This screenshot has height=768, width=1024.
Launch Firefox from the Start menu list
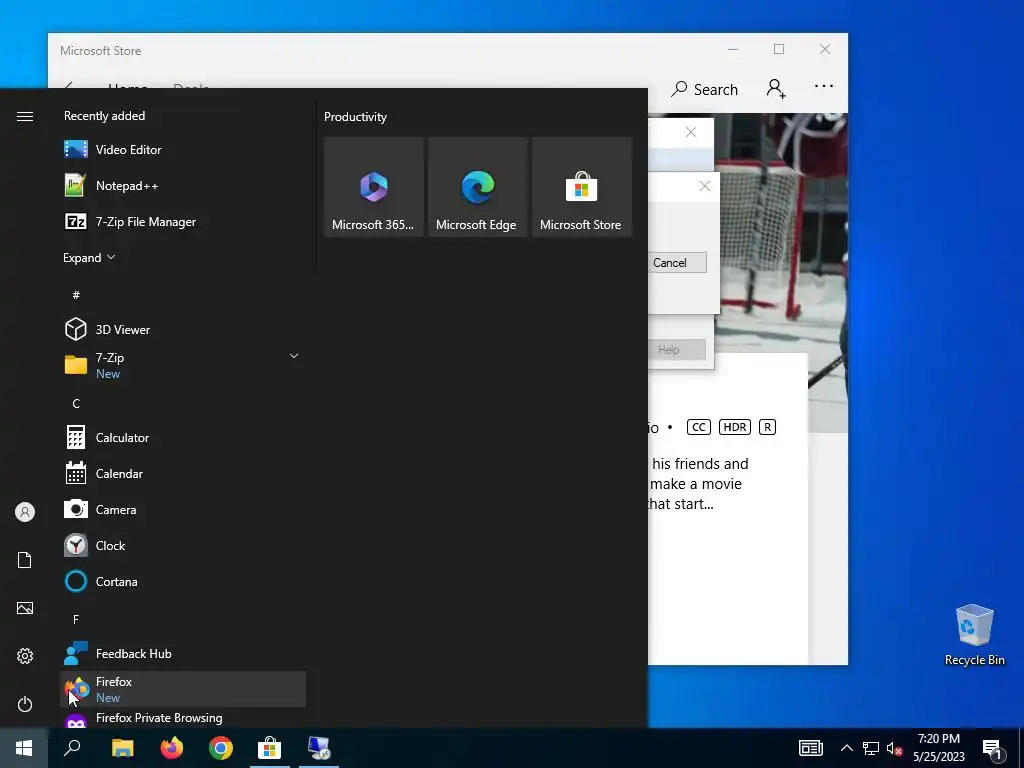[183, 689]
